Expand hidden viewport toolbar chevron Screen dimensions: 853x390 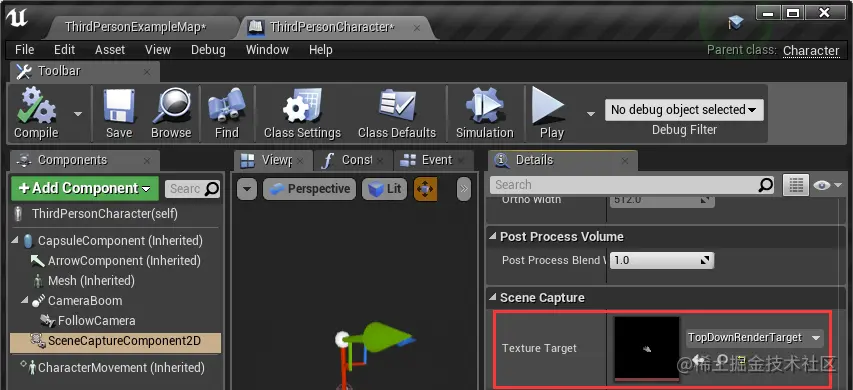(463, 189)
